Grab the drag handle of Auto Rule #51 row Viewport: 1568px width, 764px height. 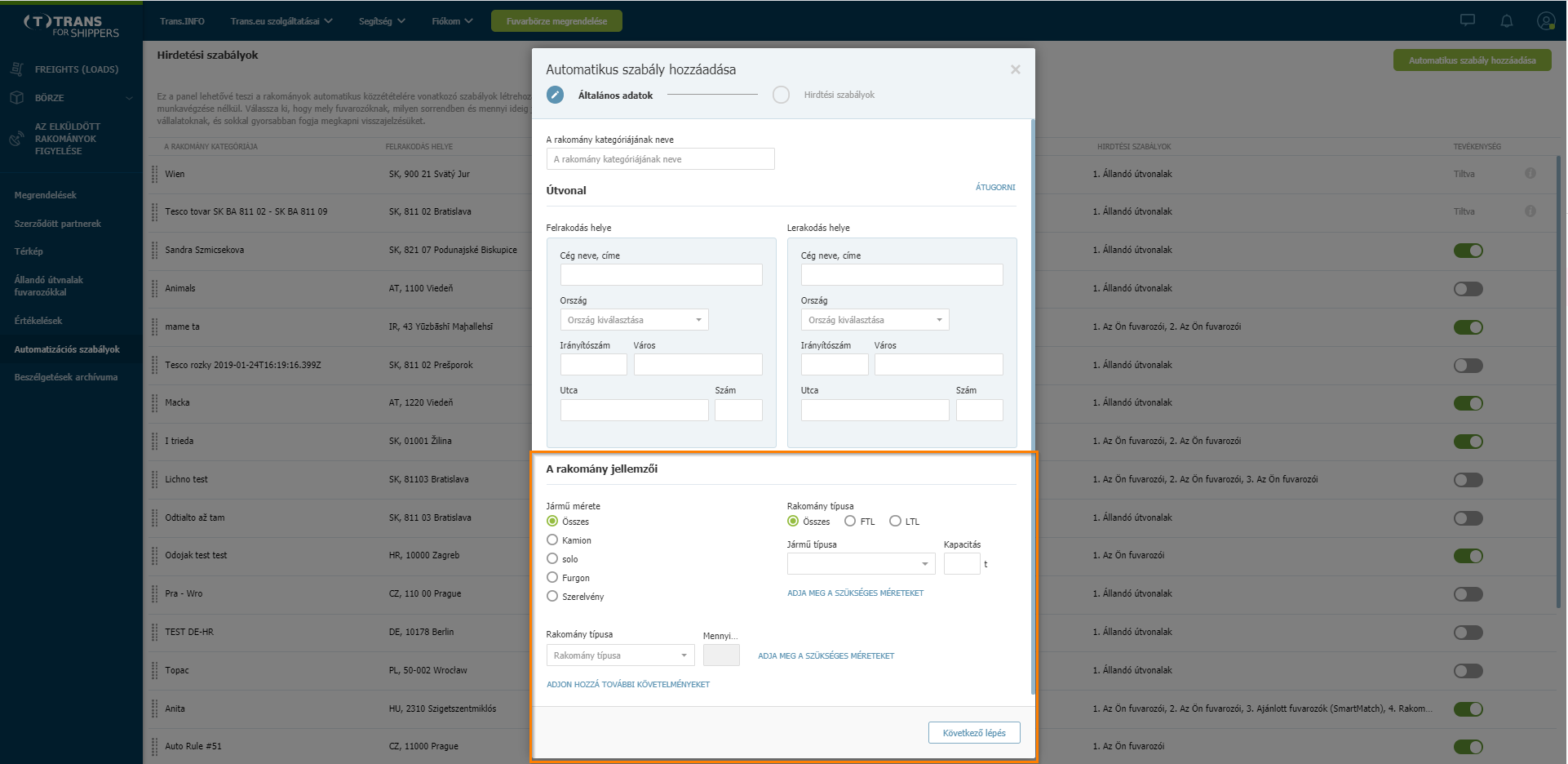154,746
